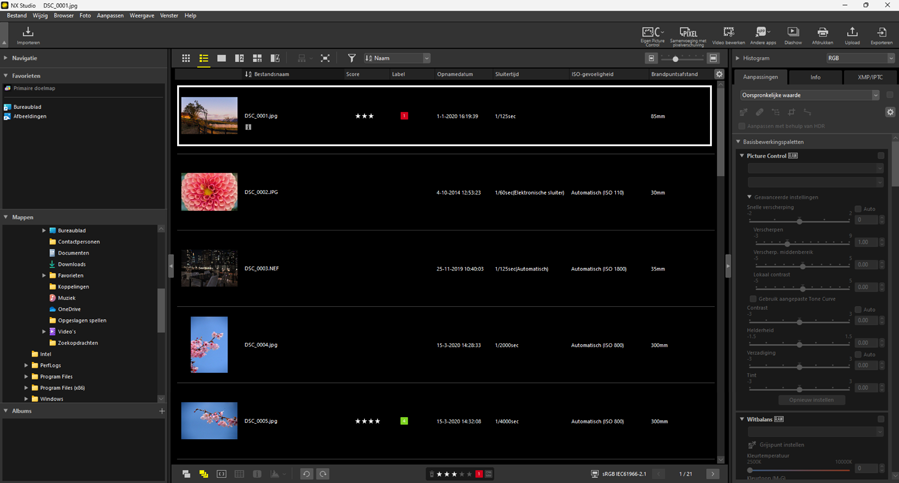Viewport: 899px width, 483px height.
Task: Click the Importeren icon
Action: (28, 35)
